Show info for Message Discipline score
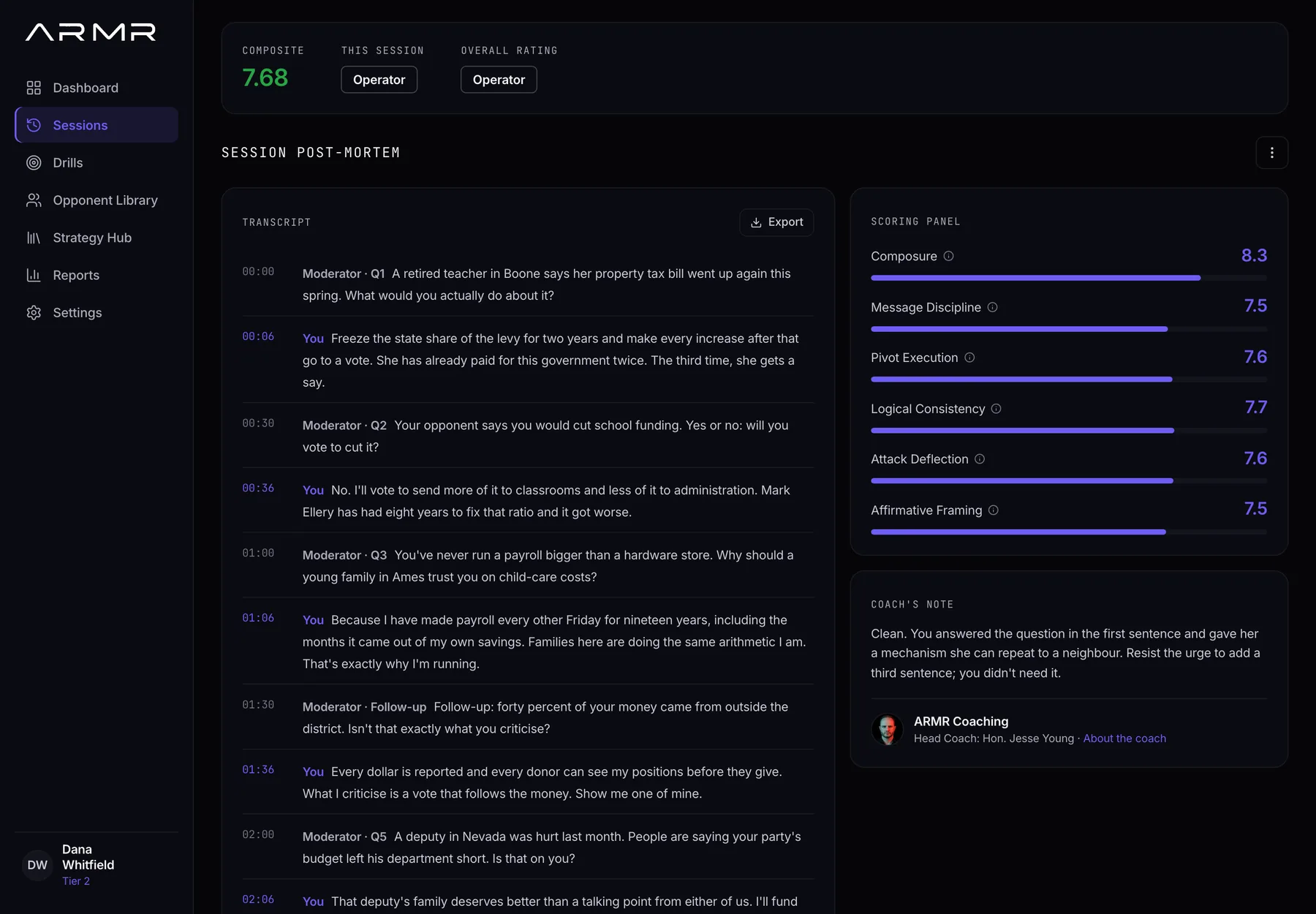This screenshot has width=1316, height=914. (x=992, y=307)
